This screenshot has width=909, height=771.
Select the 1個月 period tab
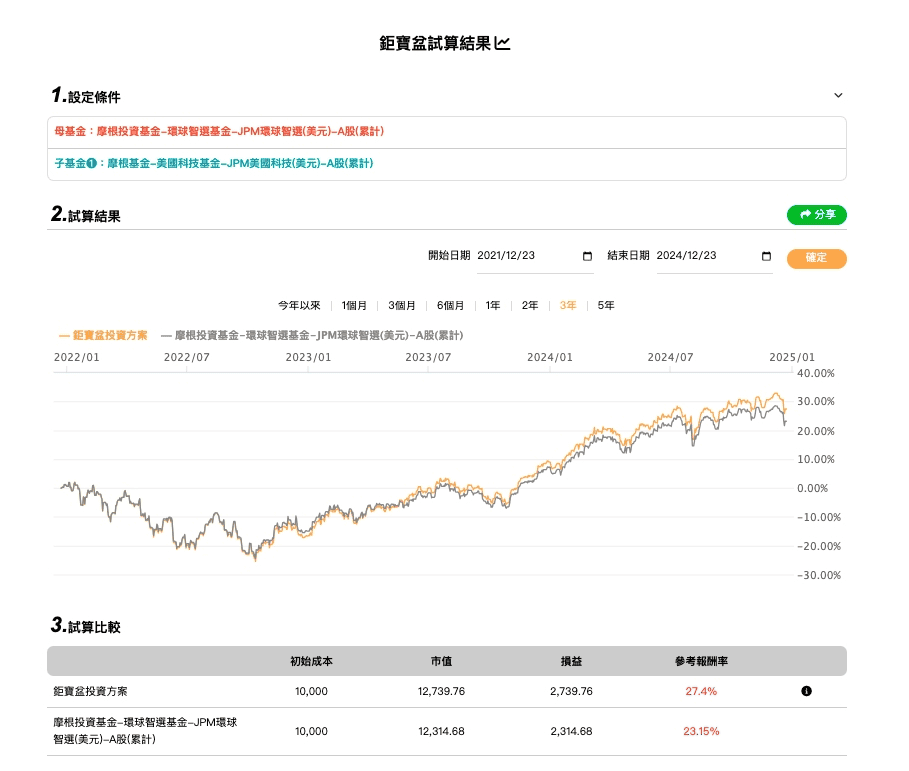(x=354, y=306)
